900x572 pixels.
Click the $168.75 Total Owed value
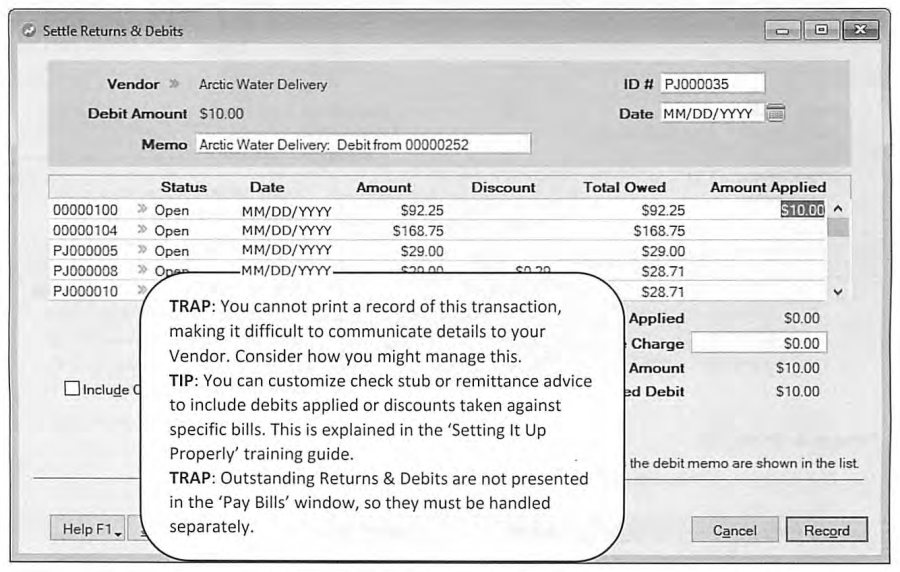click(659, 231)
